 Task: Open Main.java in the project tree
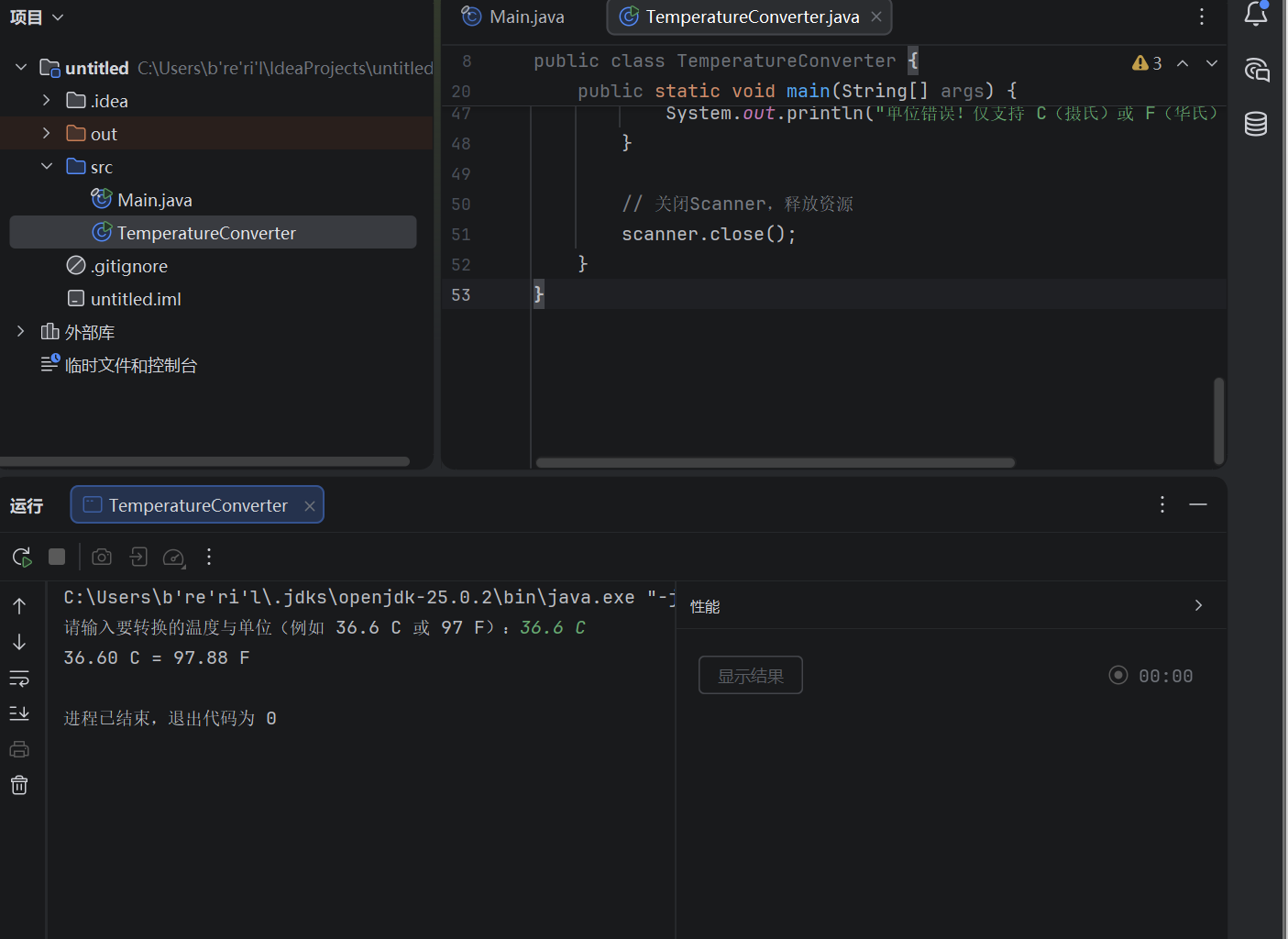click(x=154, y=200)
